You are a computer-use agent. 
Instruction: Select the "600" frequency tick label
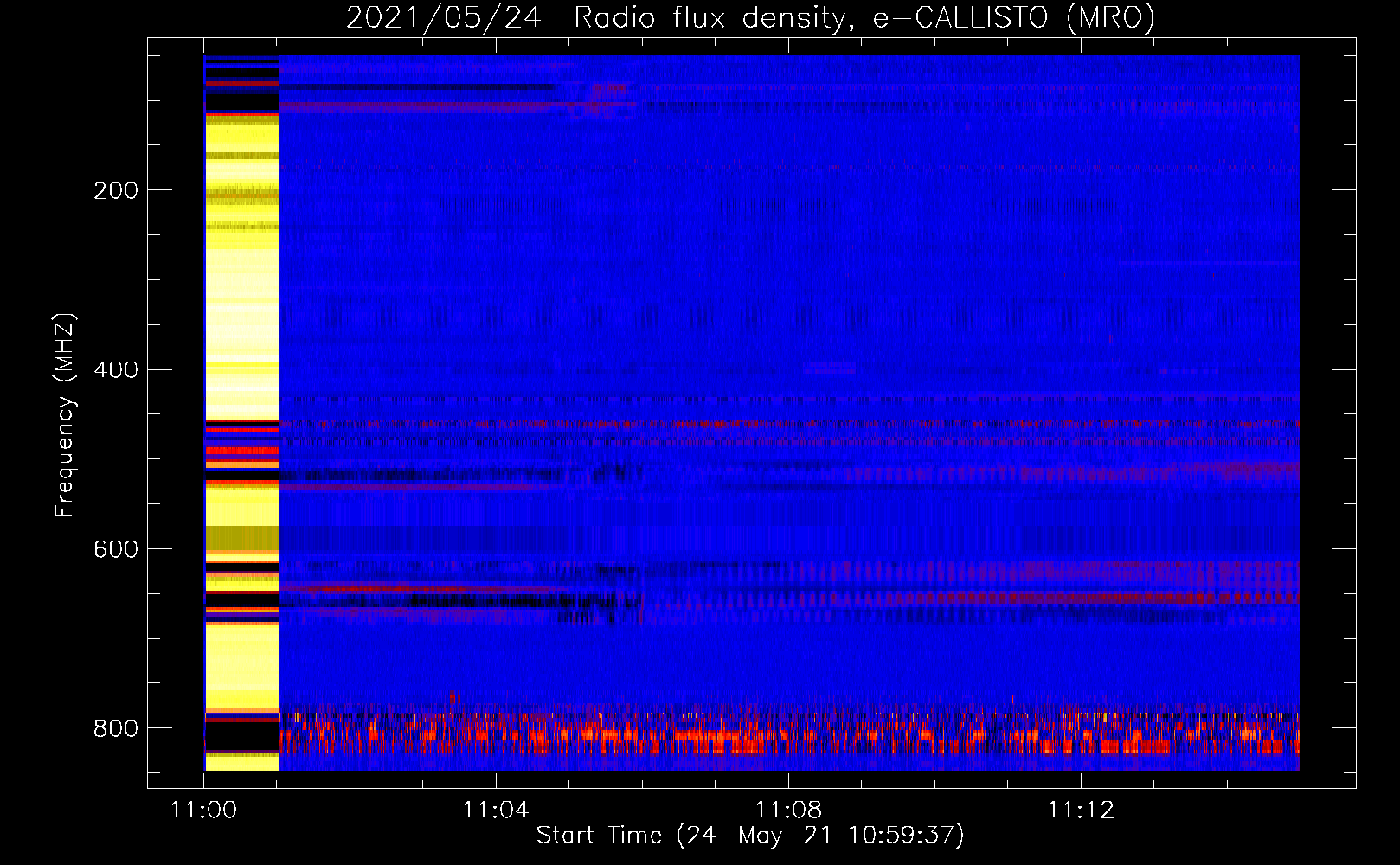(x=116, y=550)
